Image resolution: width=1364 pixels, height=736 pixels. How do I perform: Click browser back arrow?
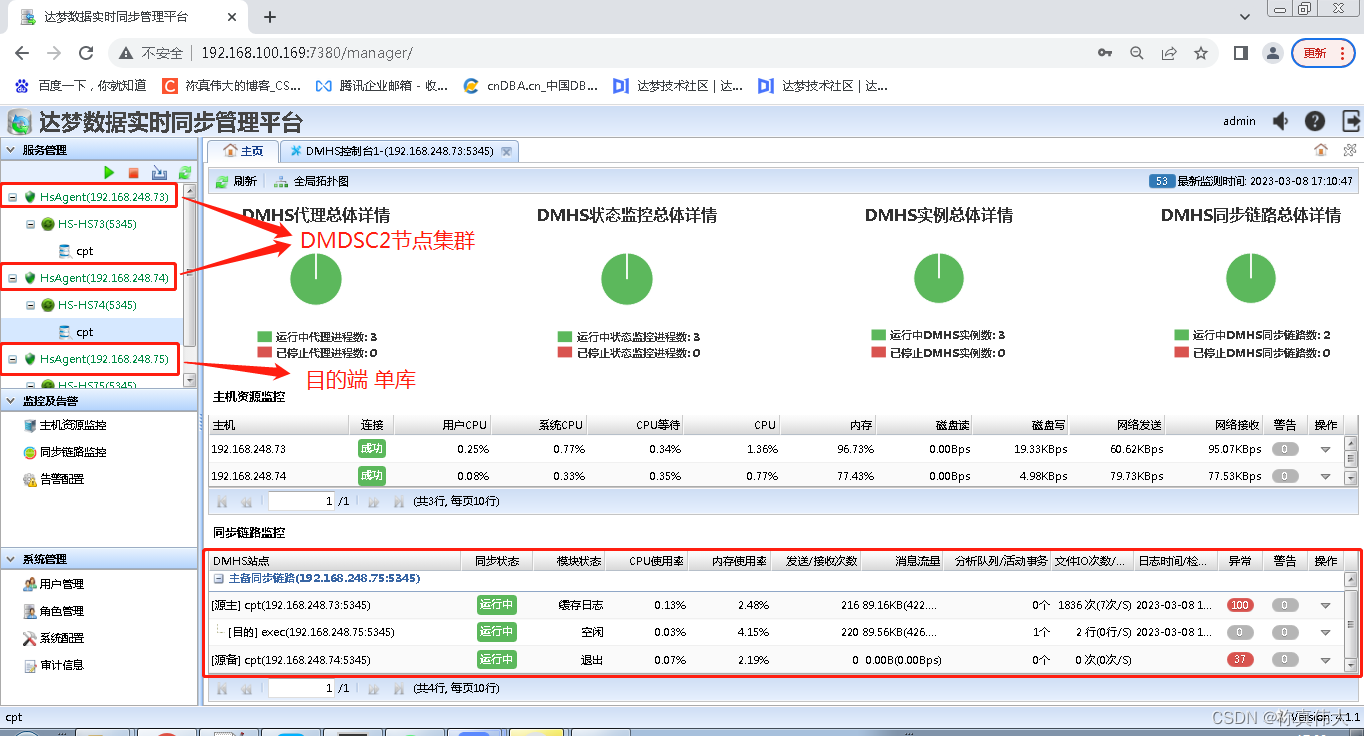[23, 53]
